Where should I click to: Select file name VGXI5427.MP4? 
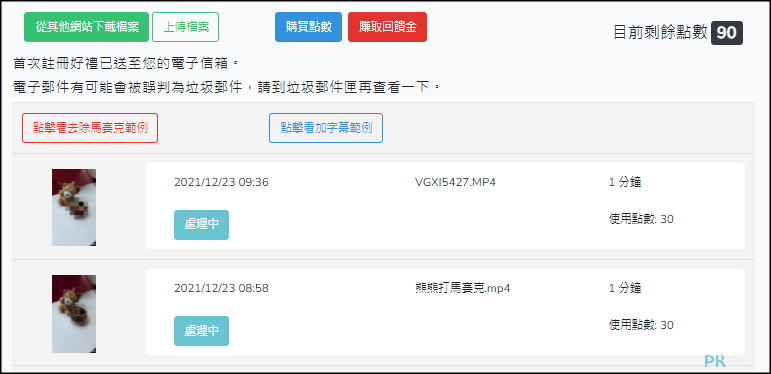(455, 182)
